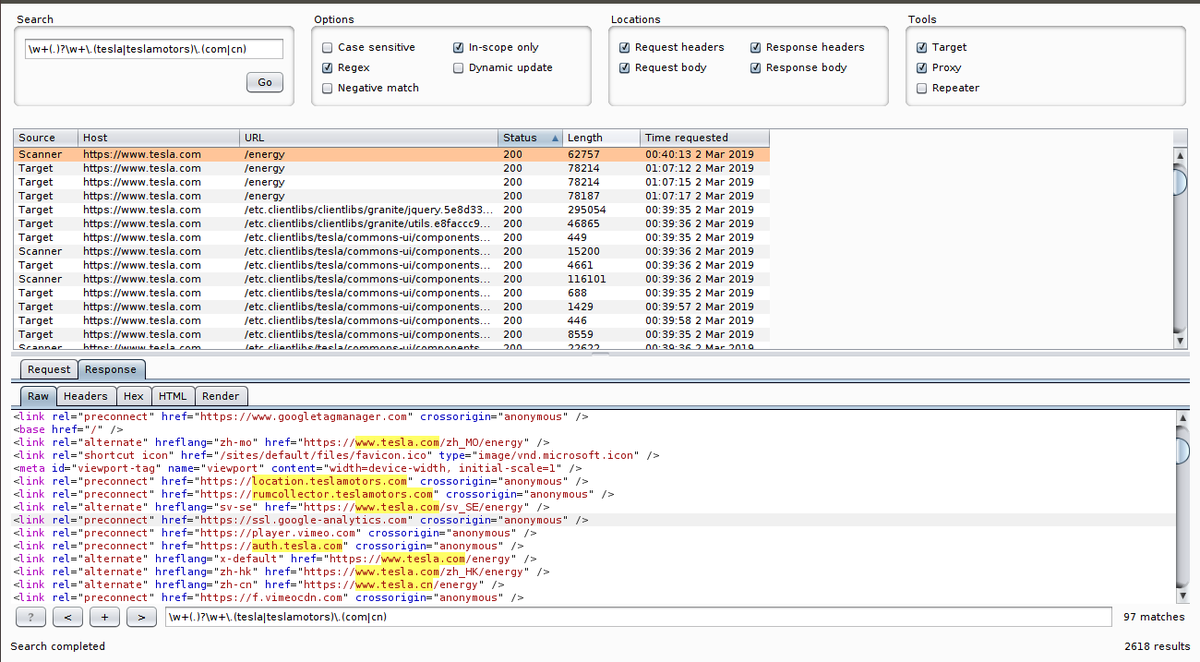The height and width of the screenshot is (662, 1200).
Task: Sort results by Source column
Action: 46,138
